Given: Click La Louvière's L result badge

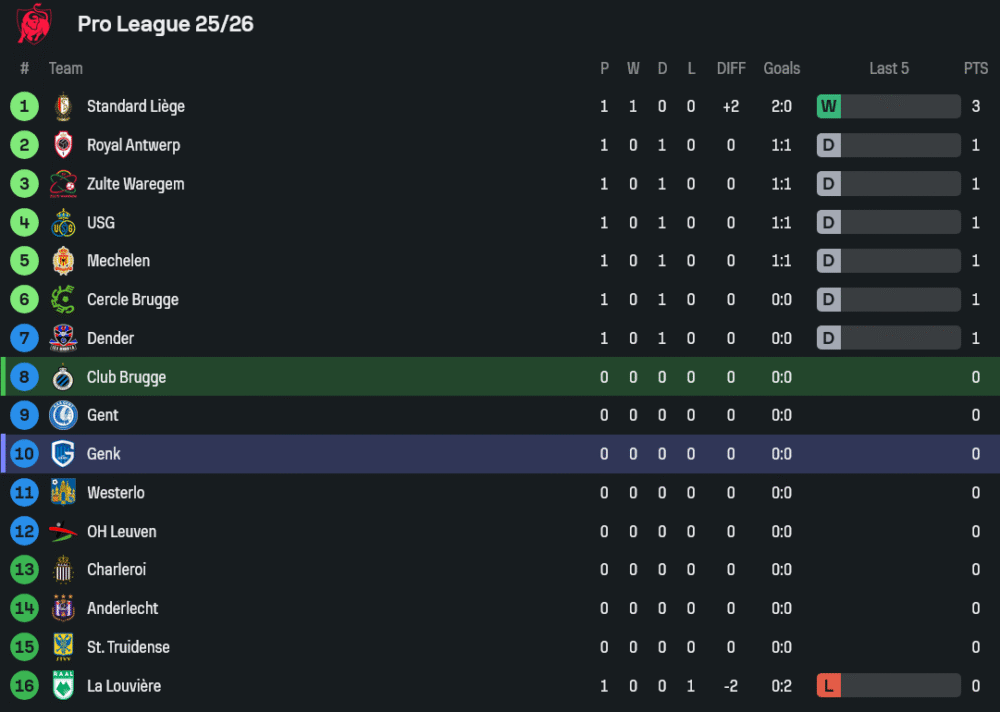Looking at the screenshot, I should (x=829, y=686).
